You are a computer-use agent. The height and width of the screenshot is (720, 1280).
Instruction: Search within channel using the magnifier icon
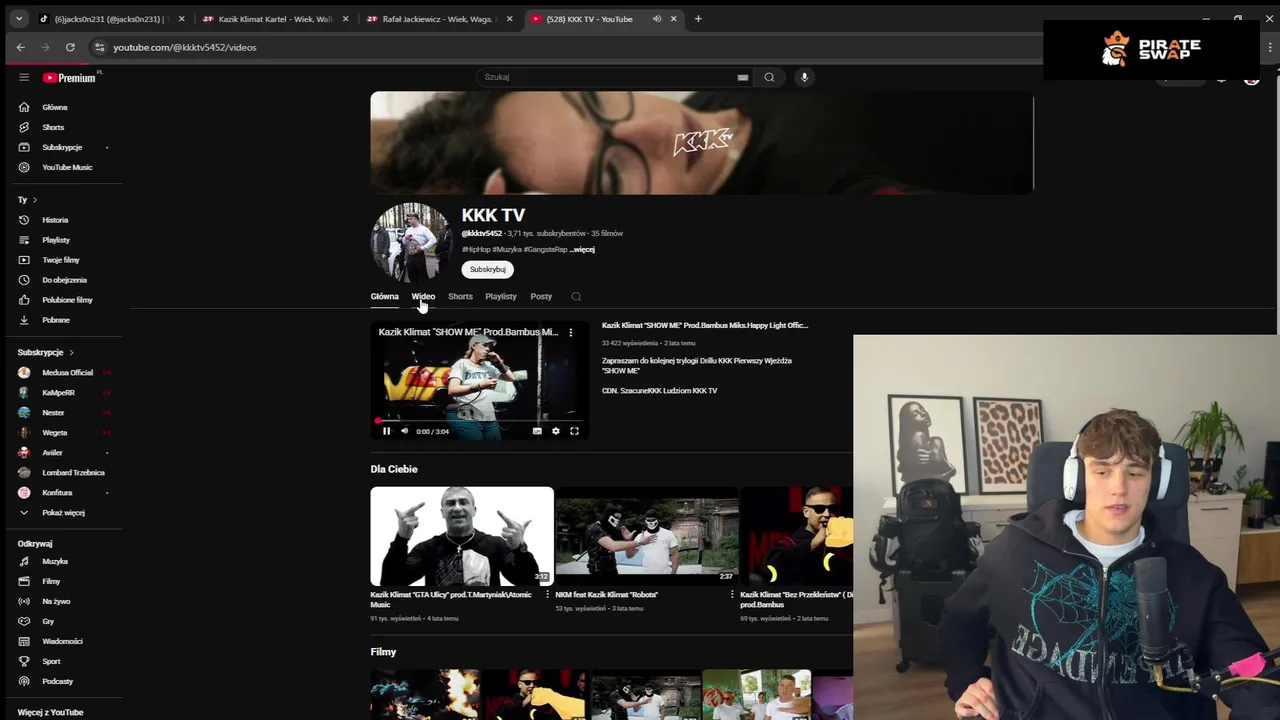[x=576, y=296]
